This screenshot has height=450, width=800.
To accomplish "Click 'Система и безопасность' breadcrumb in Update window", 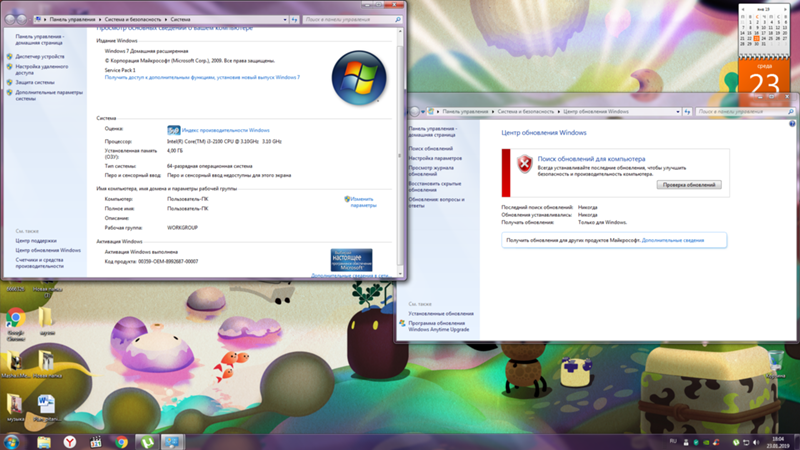I will click(526, 112).
